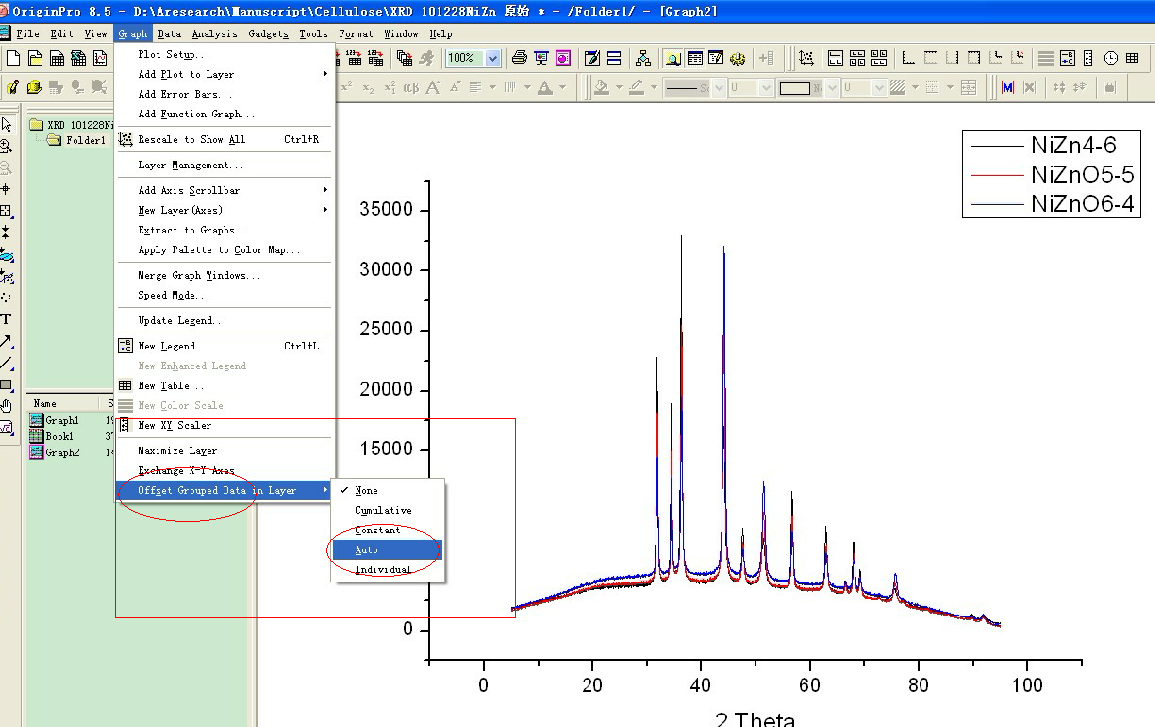
Task: Click the NiZnO5-5 legend entry
Action: (1082, 175)
